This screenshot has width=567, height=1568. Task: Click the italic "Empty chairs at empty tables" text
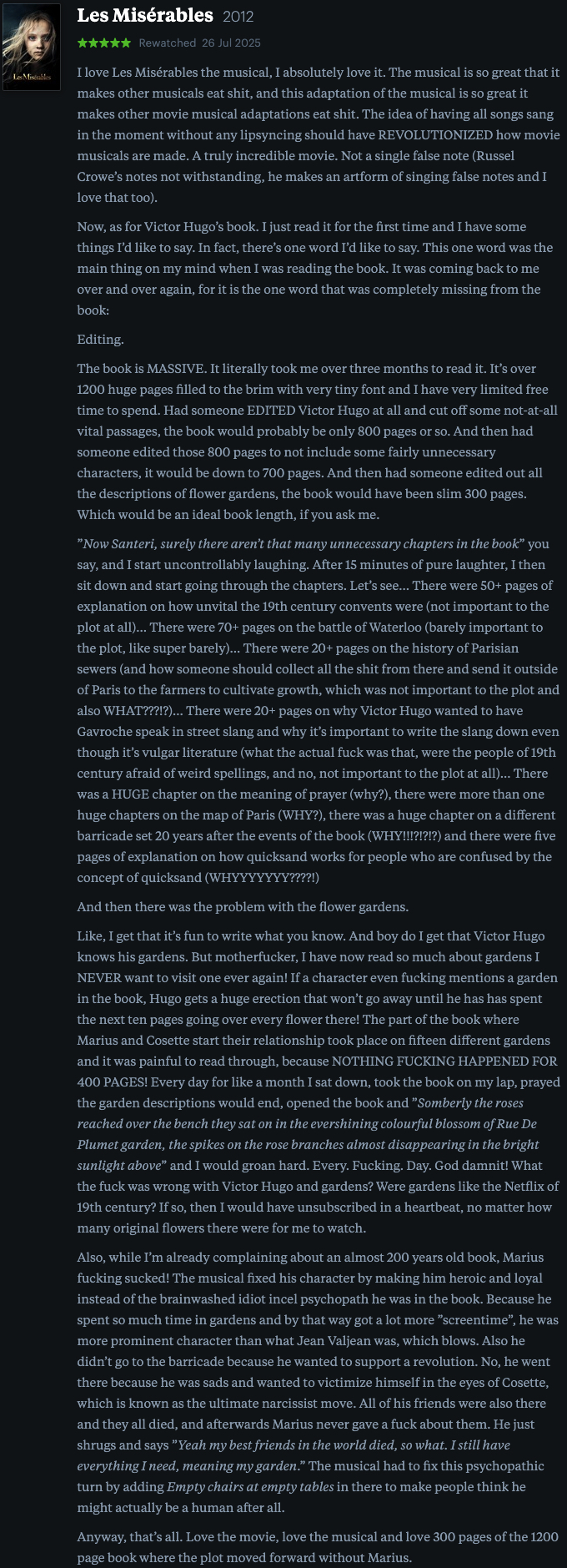point(250,1487)
